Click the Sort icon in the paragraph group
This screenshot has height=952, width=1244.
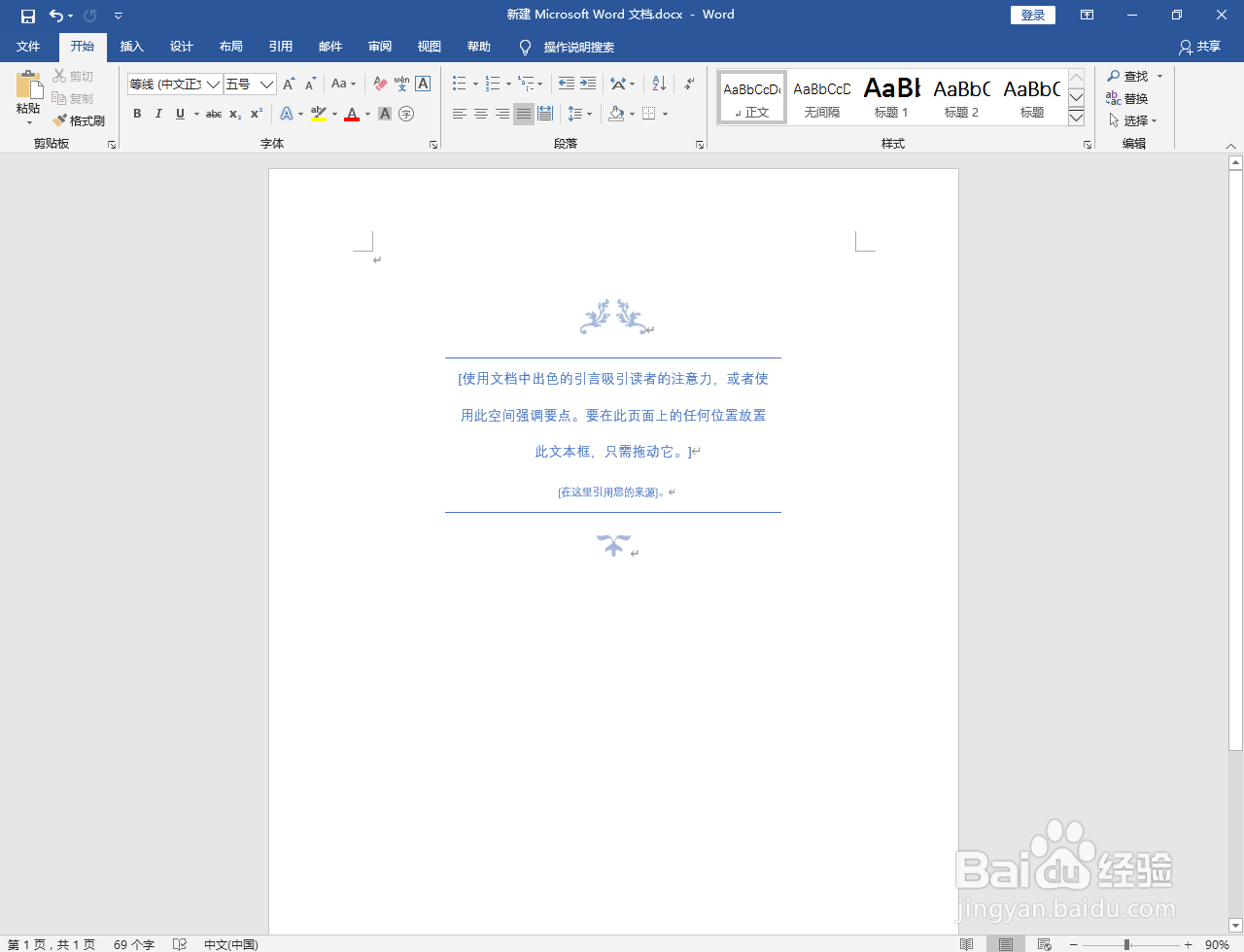coord(657,84)
